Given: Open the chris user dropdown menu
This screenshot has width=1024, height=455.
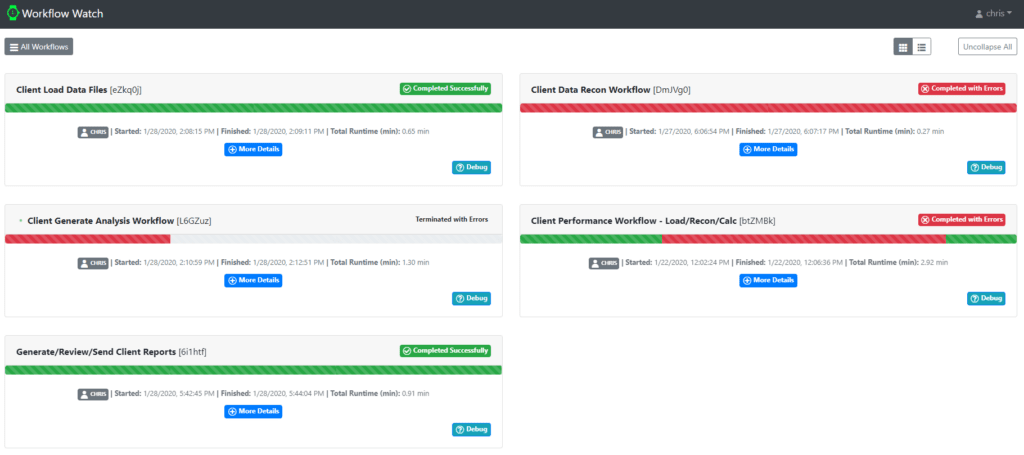Looking at the screenshot, I should coord(992,14).
